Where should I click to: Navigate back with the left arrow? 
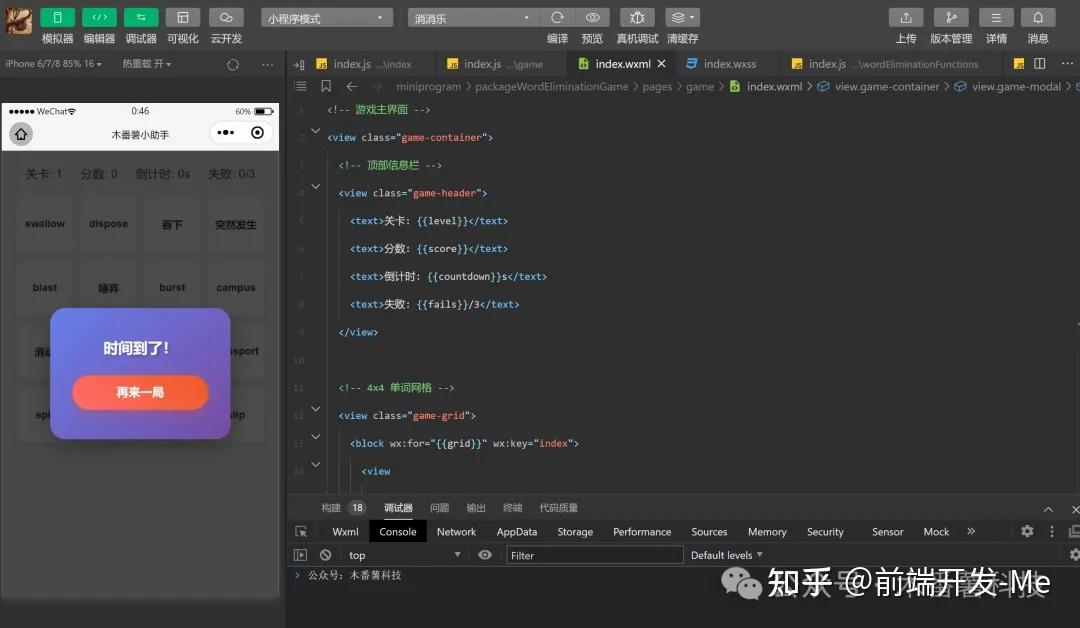352,86
